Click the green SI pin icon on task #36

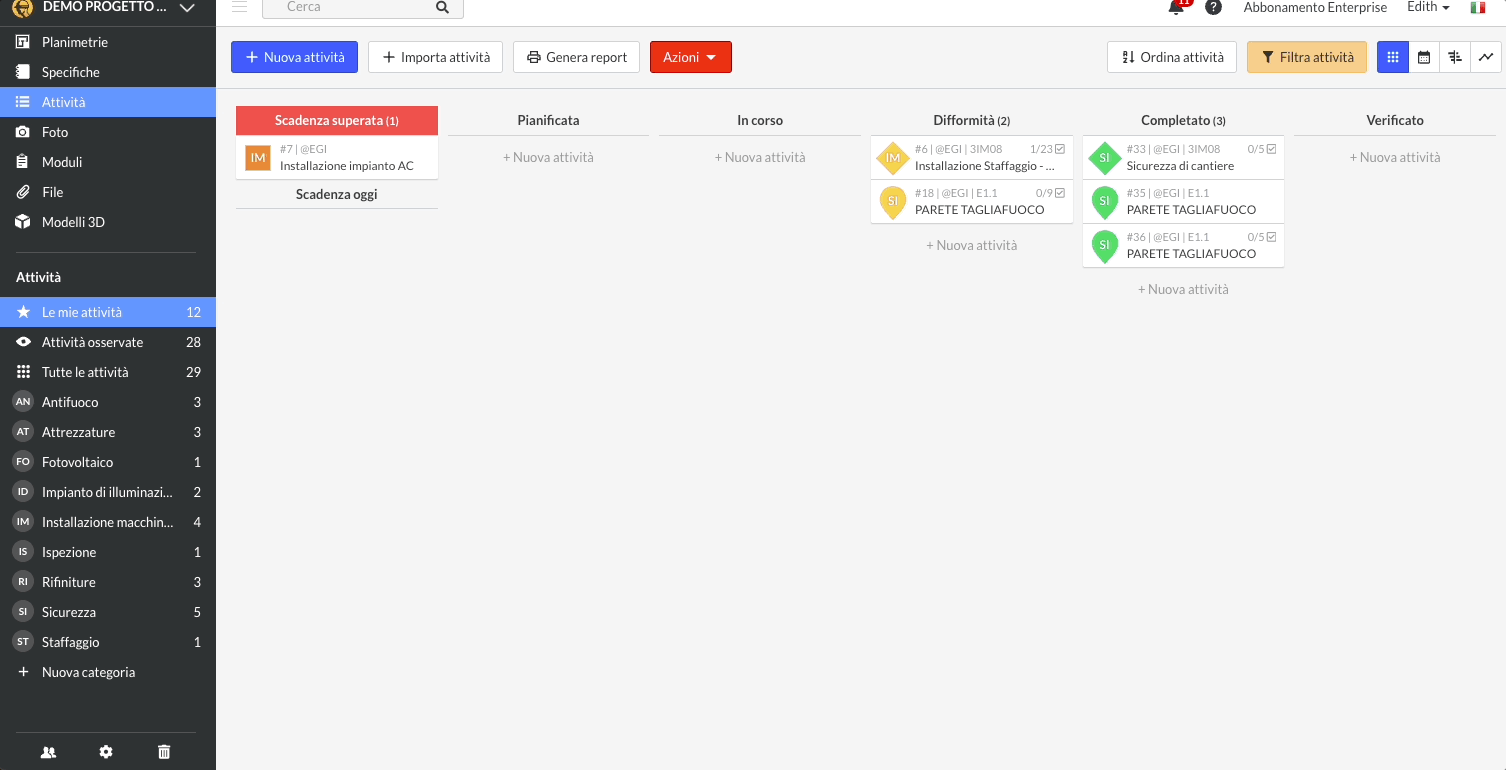click(1104, 246)
